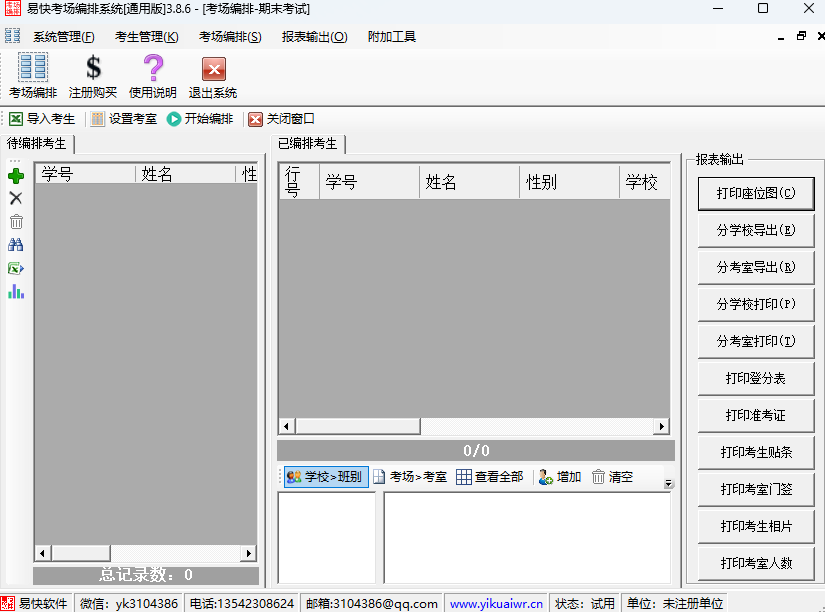
Task: Search students with binoculars icon
Action: pos(16,245)
